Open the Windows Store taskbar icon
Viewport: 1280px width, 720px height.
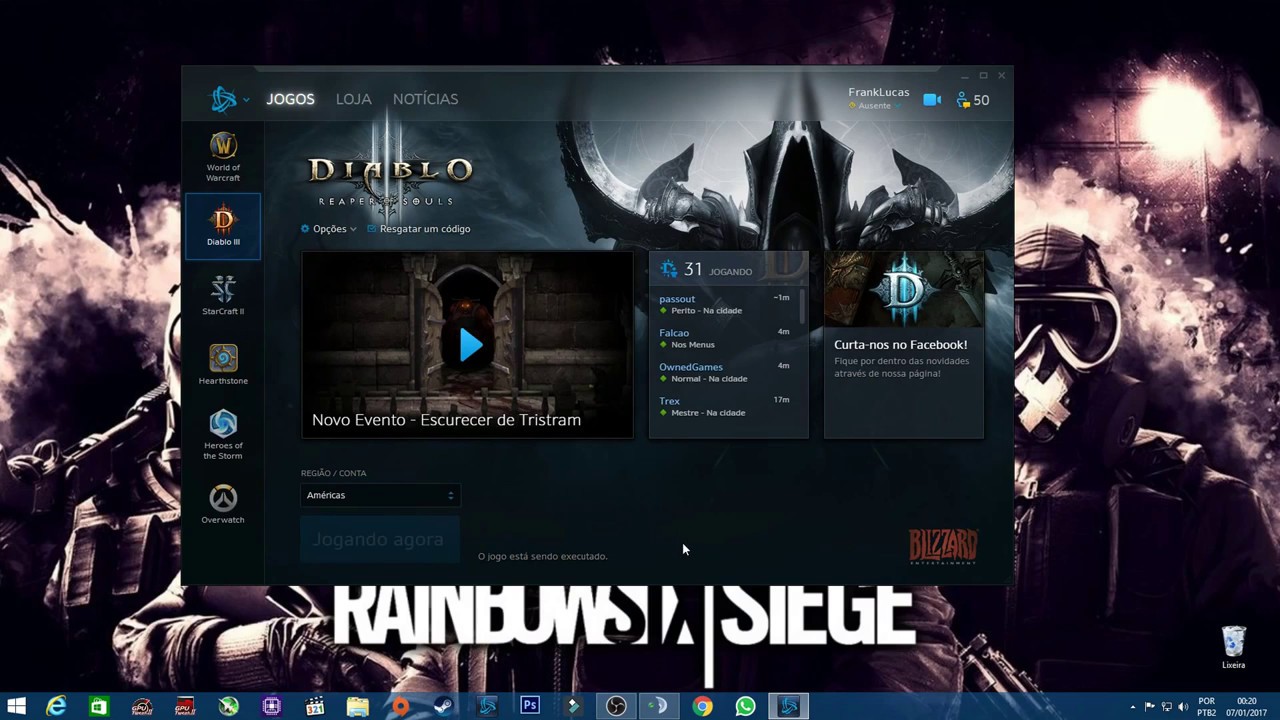point(98,706)
